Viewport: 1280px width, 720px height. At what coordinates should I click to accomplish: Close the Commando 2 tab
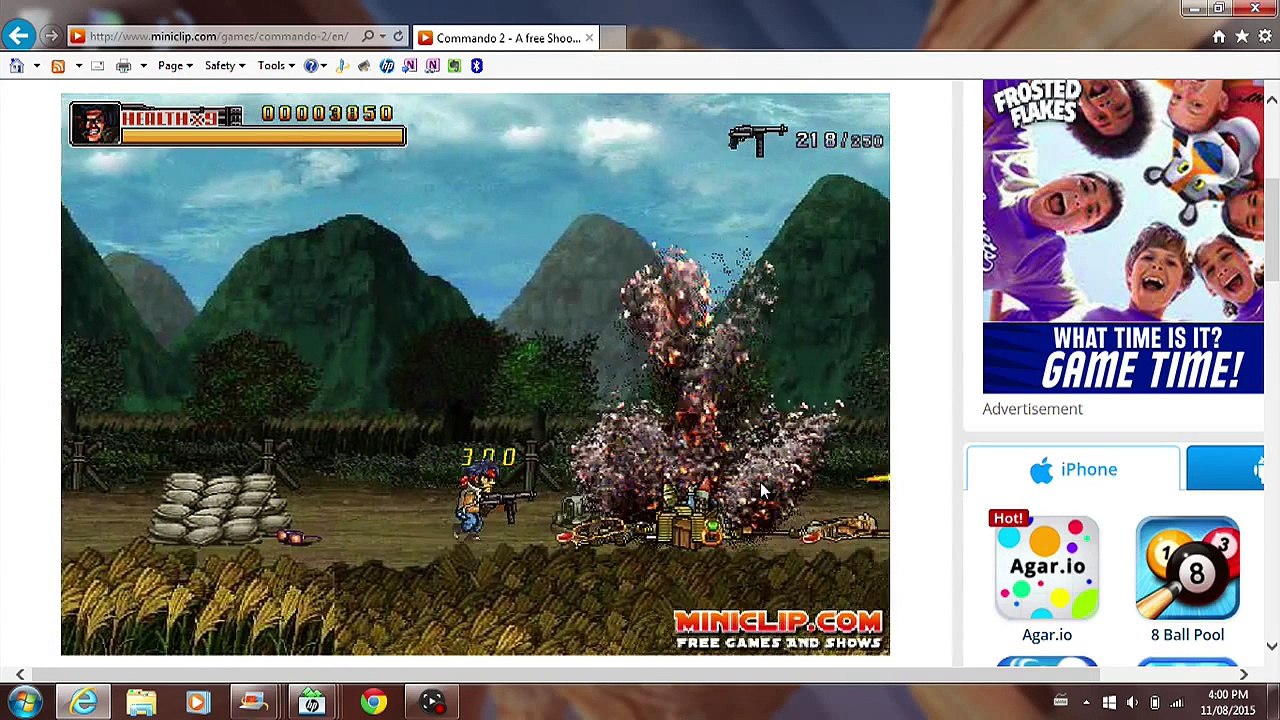pos(589,38)
